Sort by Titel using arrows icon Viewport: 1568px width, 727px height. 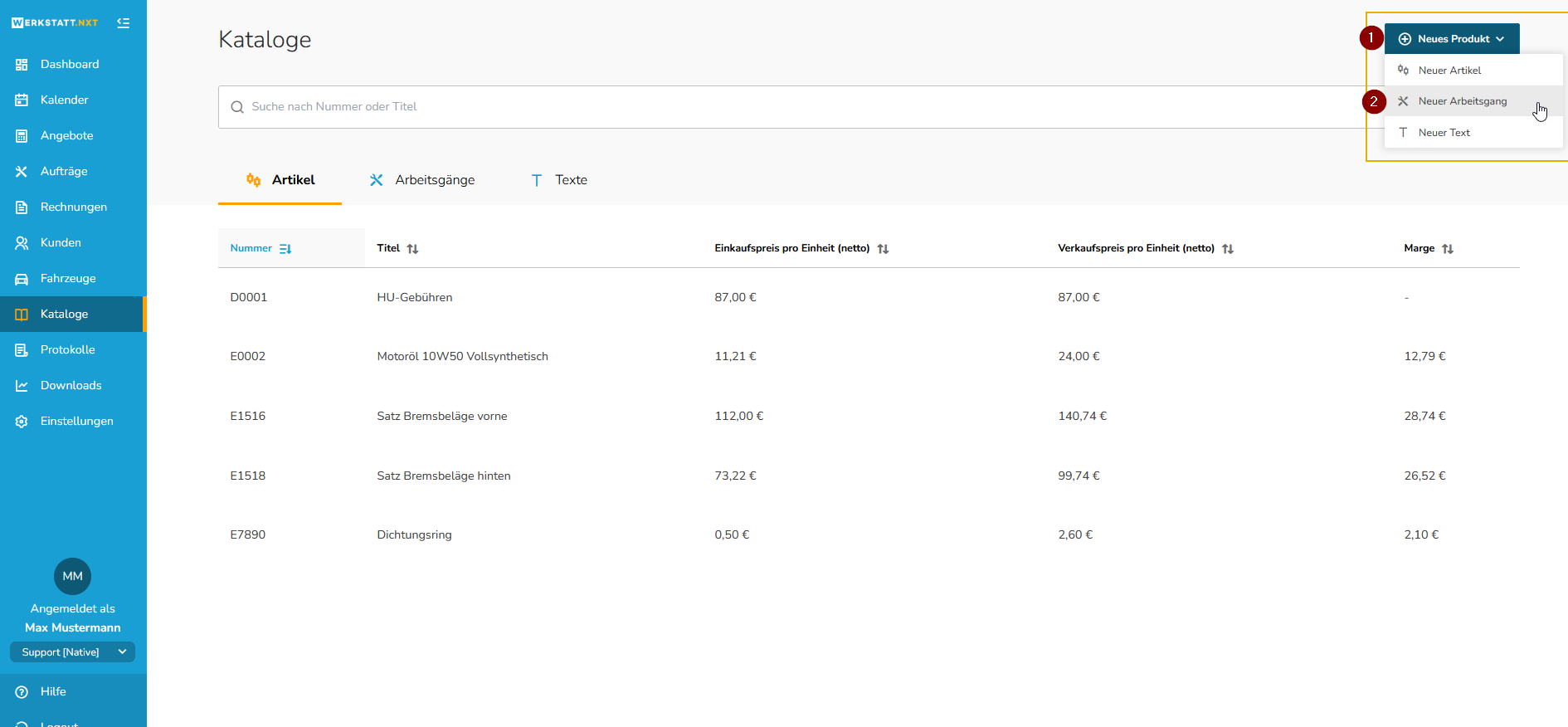(412, 249)
